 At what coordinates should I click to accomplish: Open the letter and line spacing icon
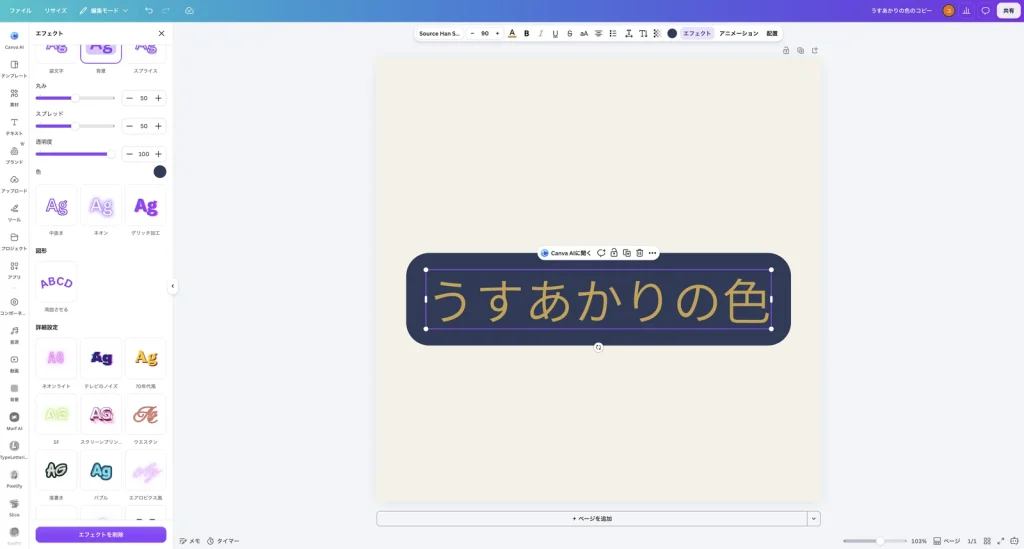[x=628, y=33]
